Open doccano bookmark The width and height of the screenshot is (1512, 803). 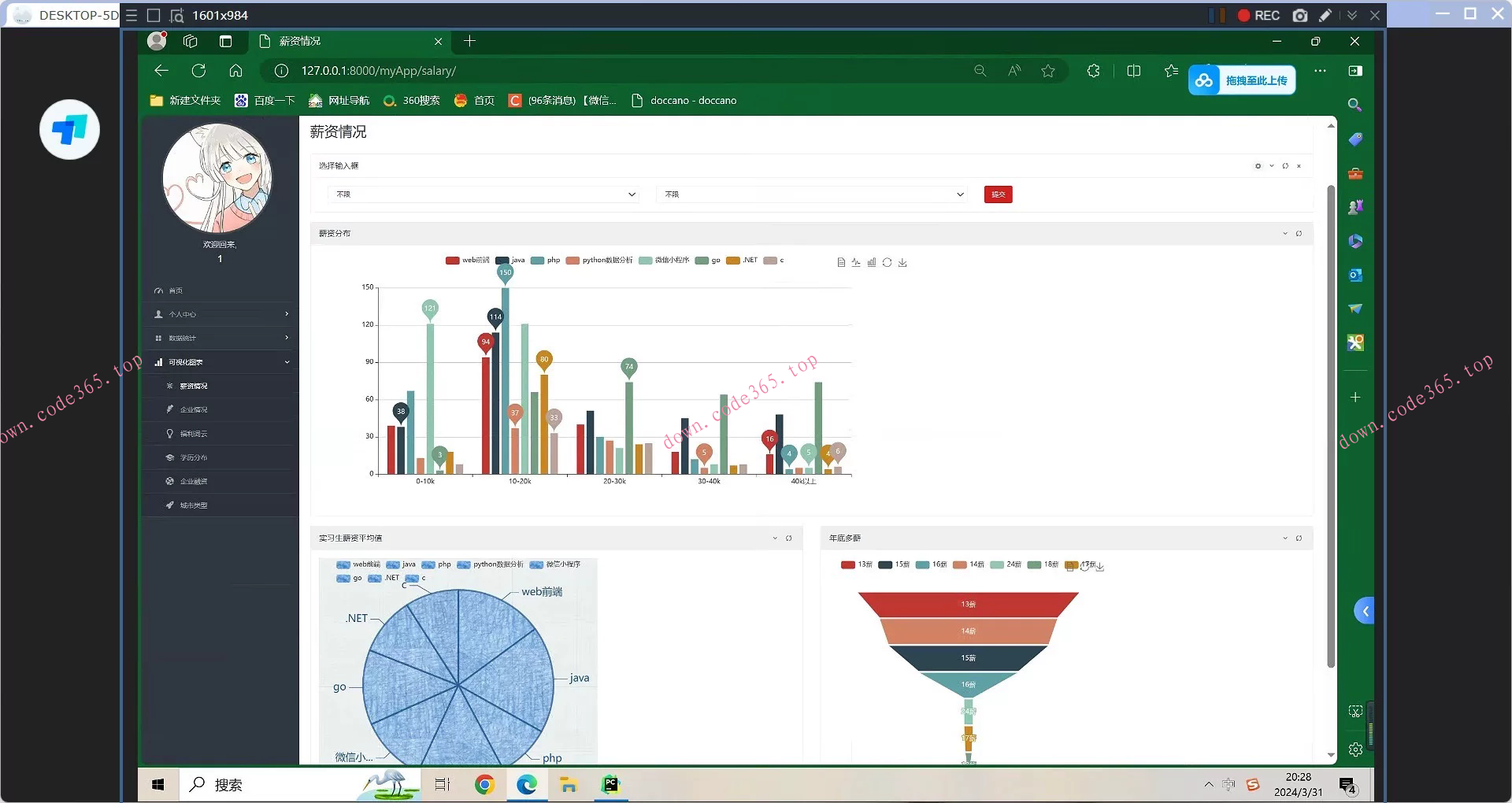[x=684, y=101]
